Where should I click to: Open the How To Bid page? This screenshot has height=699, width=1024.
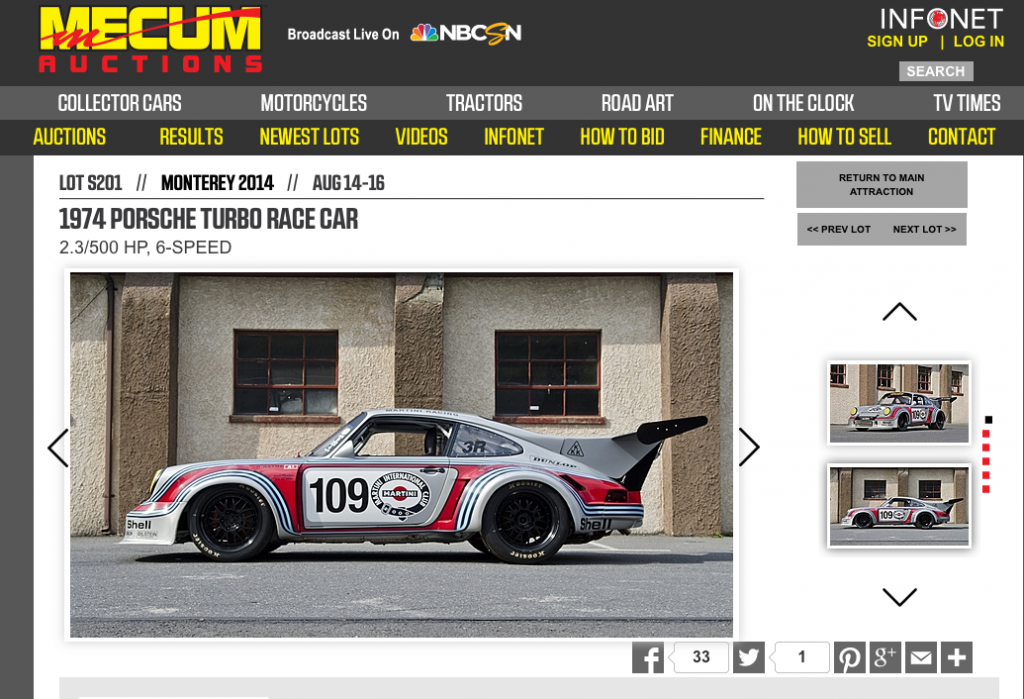(x=622, y=137)
